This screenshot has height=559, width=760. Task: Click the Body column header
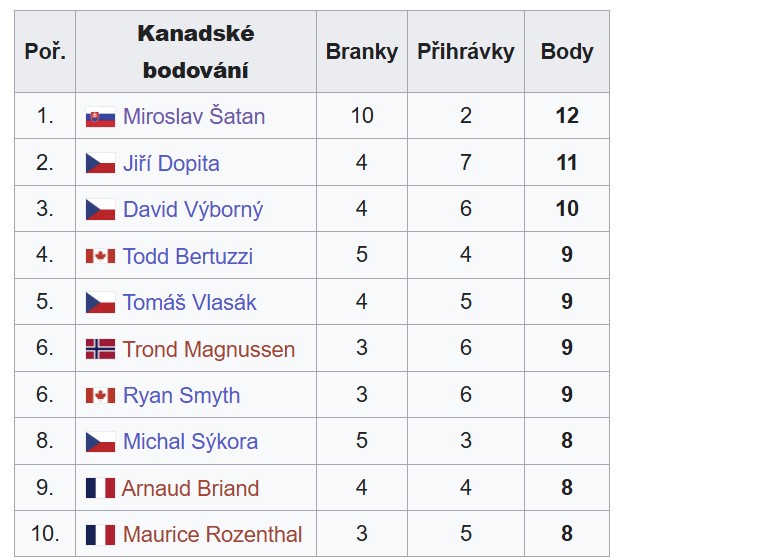(567, 51)
